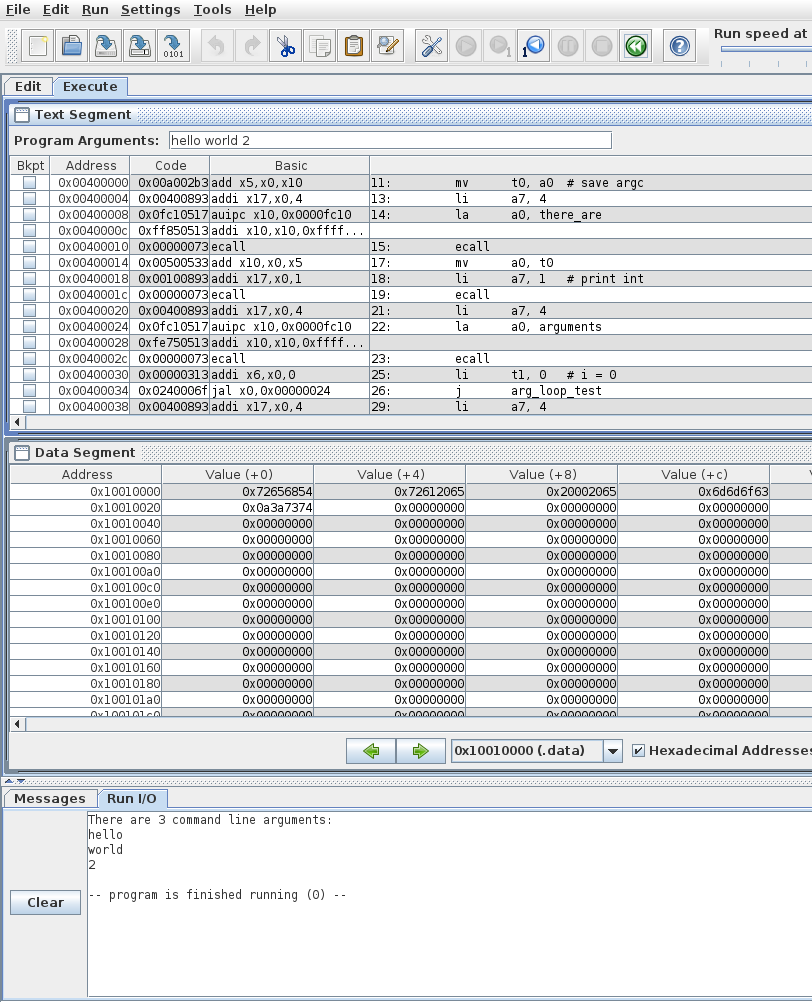Go to next memory range with right green arrow
The image size is (812, 1003).
tap(420, 751)
